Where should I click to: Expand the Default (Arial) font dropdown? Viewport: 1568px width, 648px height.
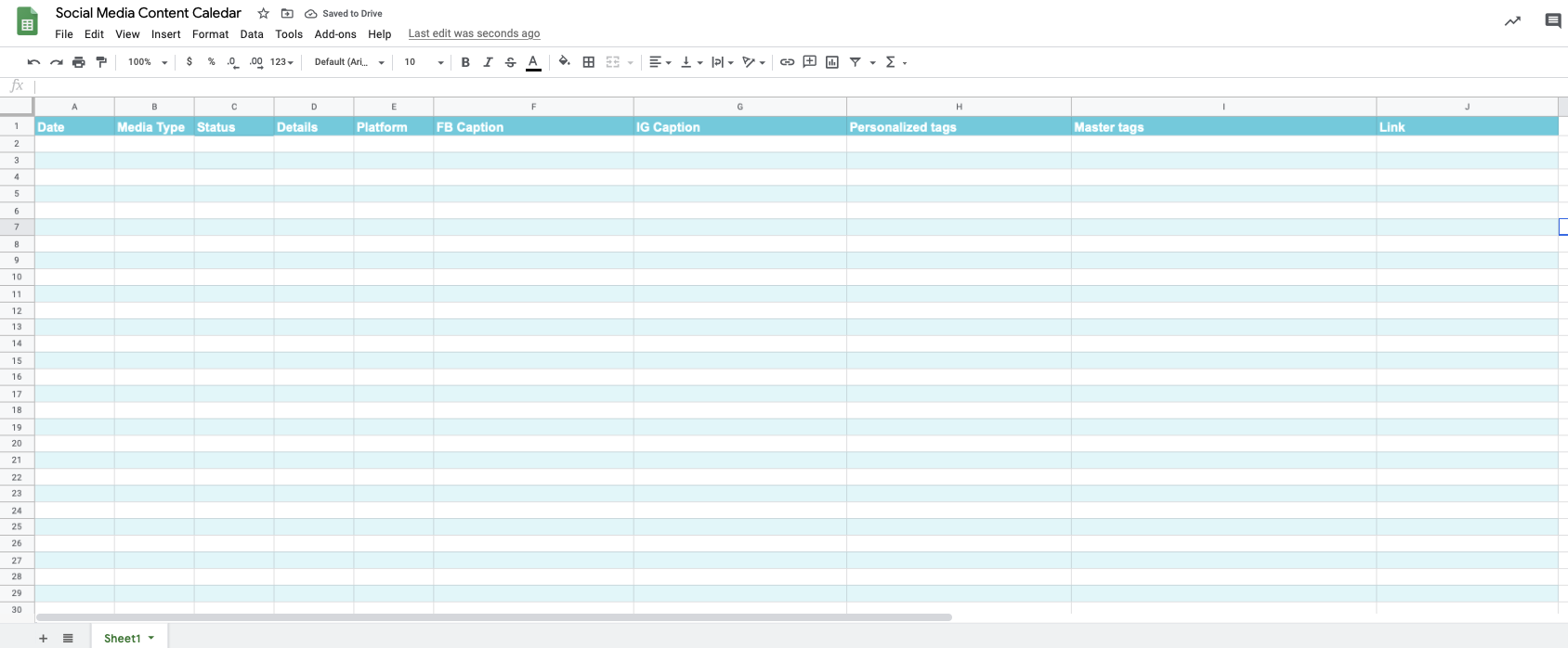pos(349,62)
